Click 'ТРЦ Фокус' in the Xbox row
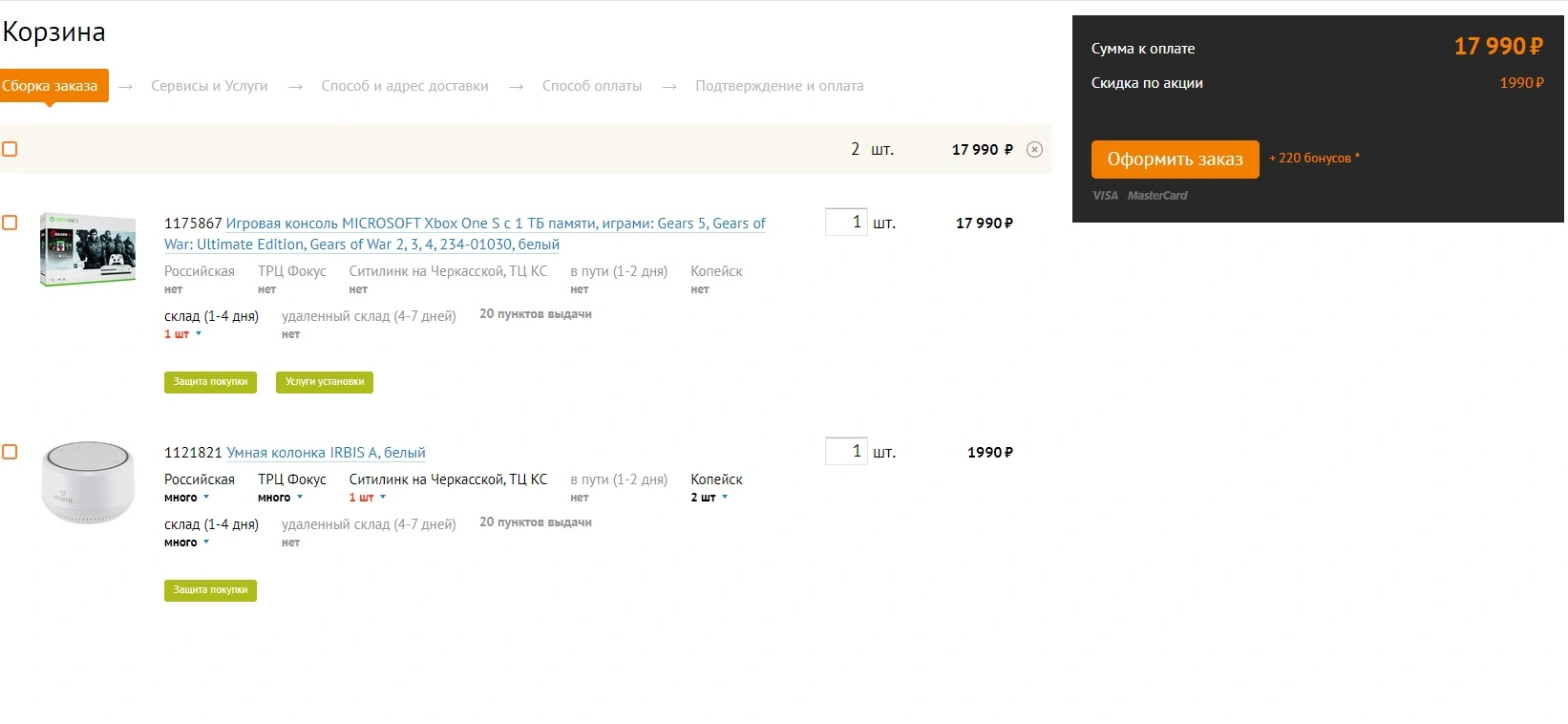Image resolution: width=1568 pixels, height=724 pixels. click(x=292, y=271)
